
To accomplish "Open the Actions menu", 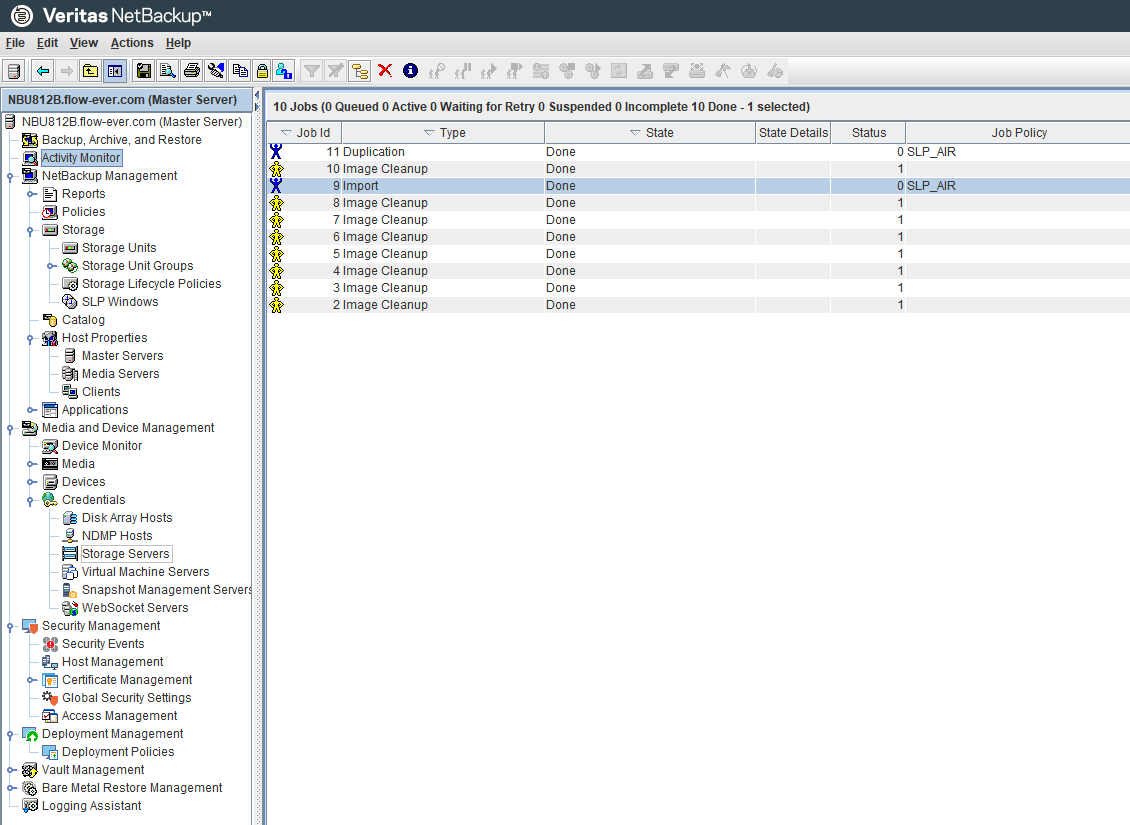I will (x=132, y=43).
